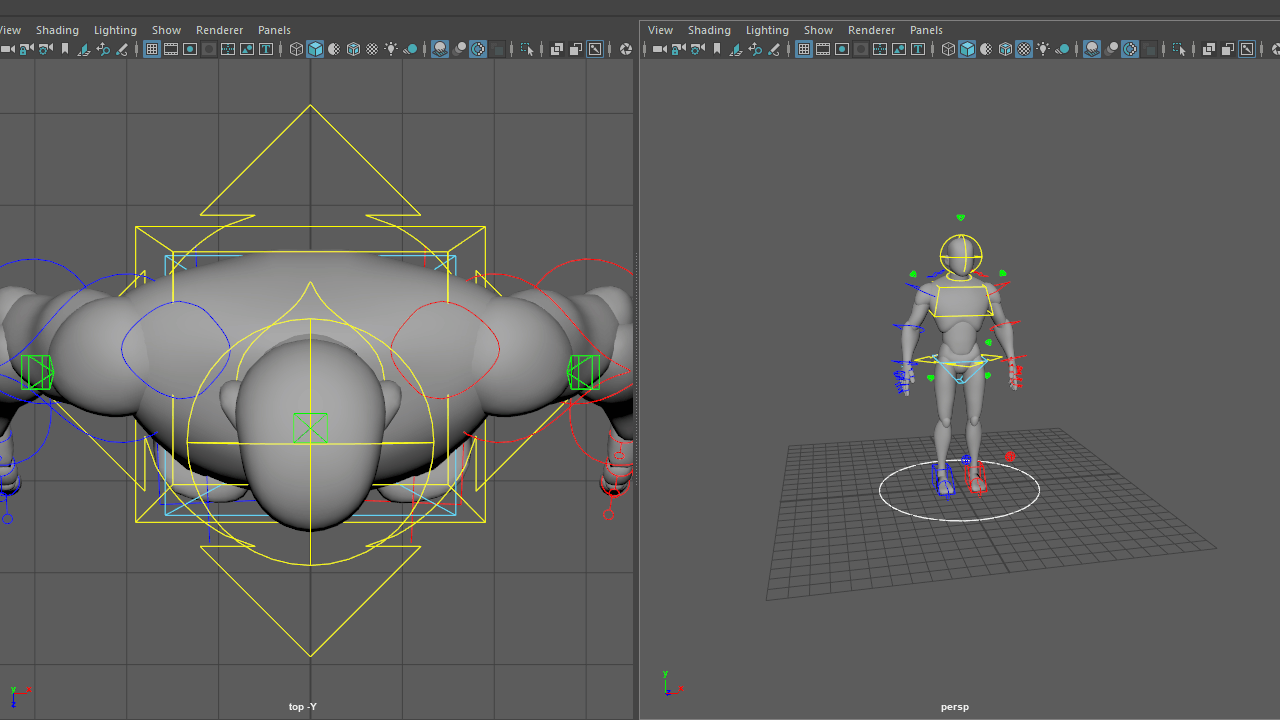Viewport: 1280px width, 720px height.
Task: Toggle Wireframe on Shaded in top view
Action: point(353,49)
